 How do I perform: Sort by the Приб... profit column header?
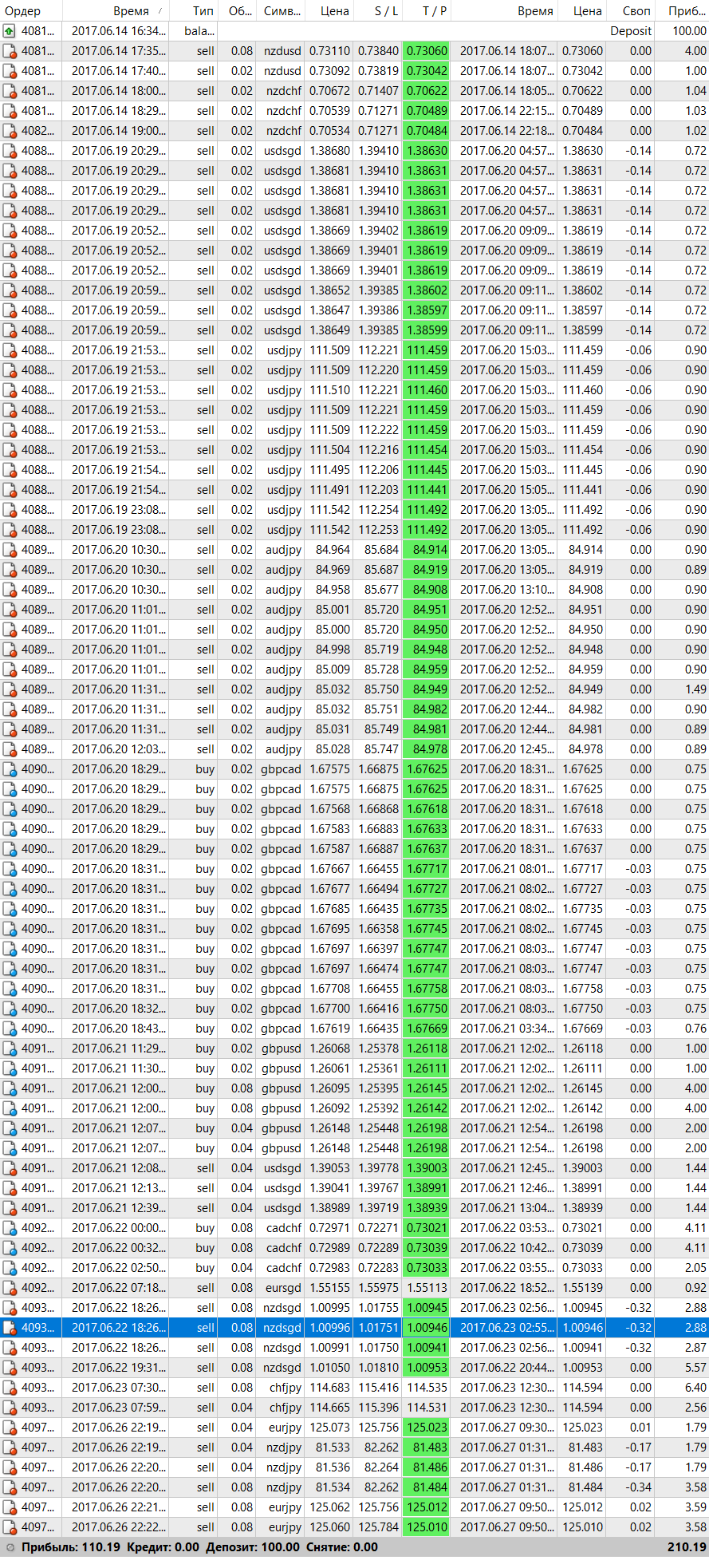pyautogui.click(x=682, y=11)
